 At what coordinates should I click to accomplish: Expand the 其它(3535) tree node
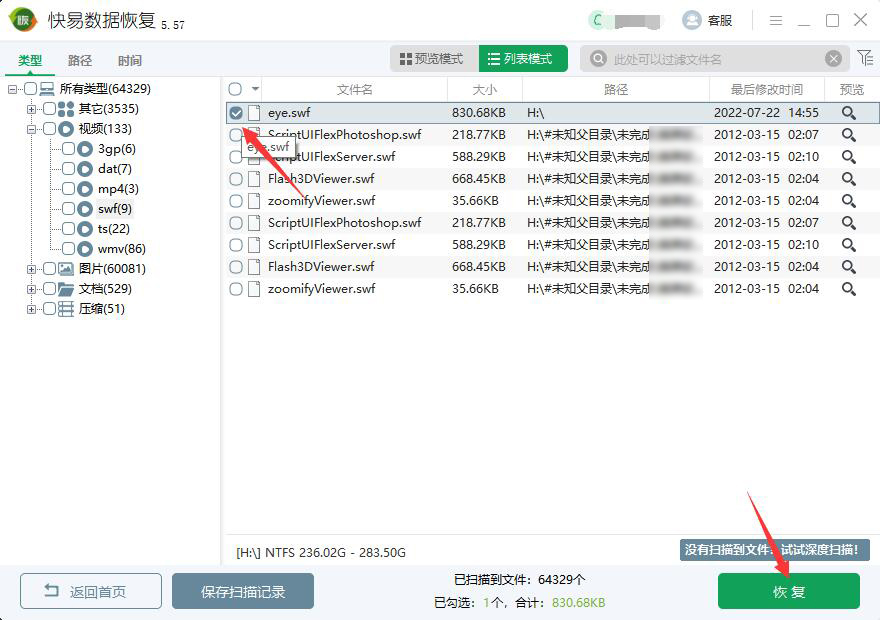coord(32,109)
